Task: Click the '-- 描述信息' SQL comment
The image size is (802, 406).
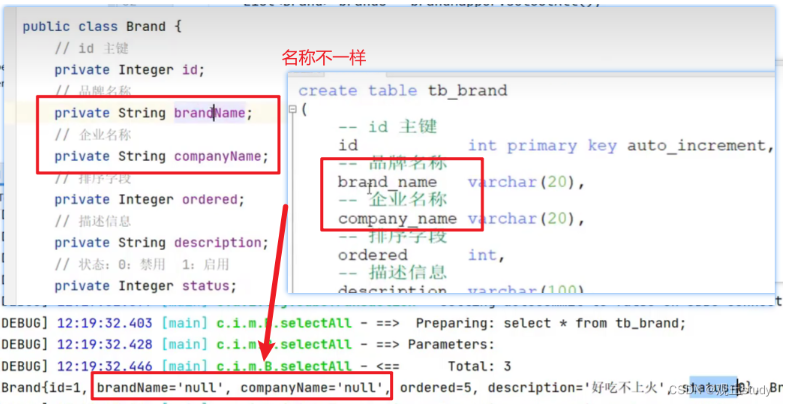Action: tap(392, 273)
